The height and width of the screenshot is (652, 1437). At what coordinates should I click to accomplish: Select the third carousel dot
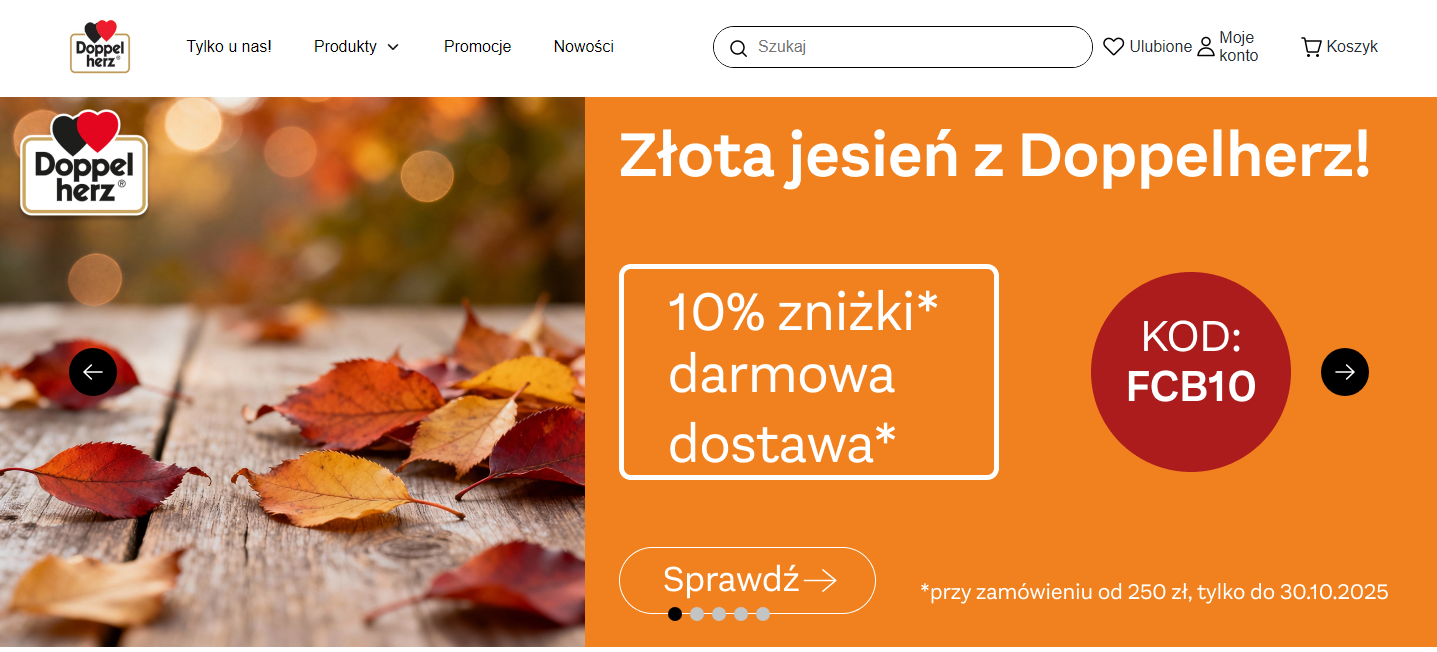tap(719, 614)
